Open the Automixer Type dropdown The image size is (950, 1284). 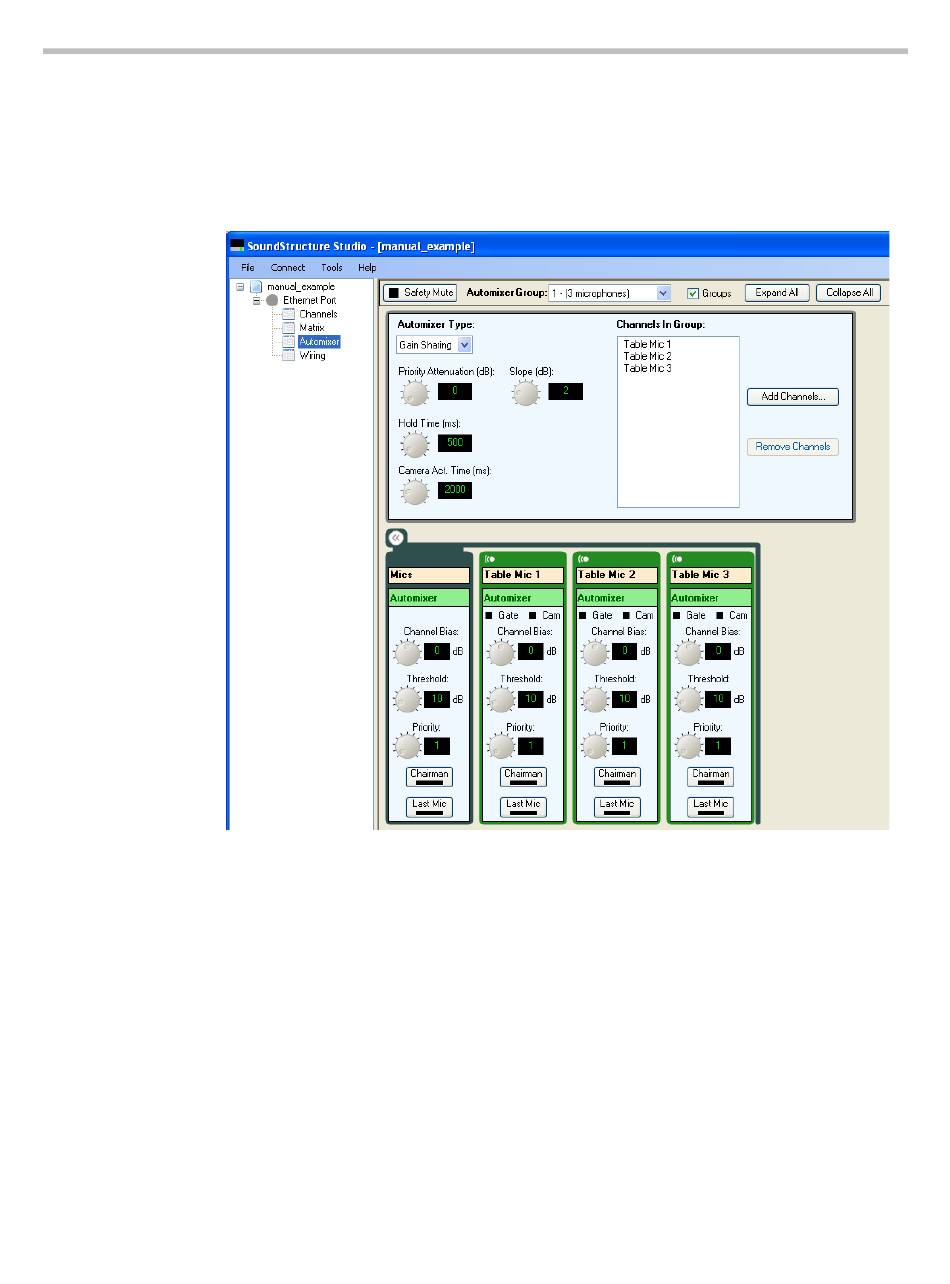point(435,345)
